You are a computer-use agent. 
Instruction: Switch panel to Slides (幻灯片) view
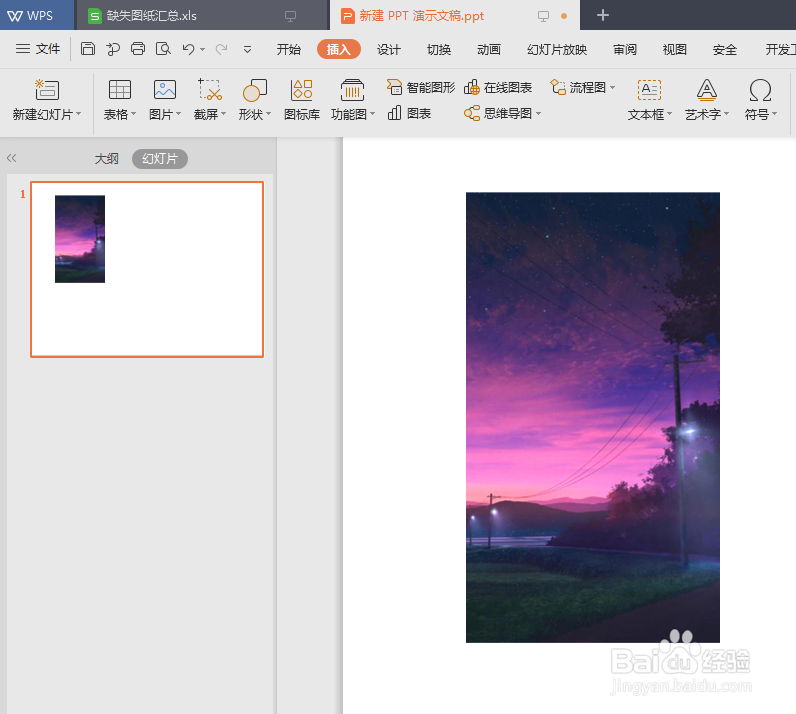point(160,158)
